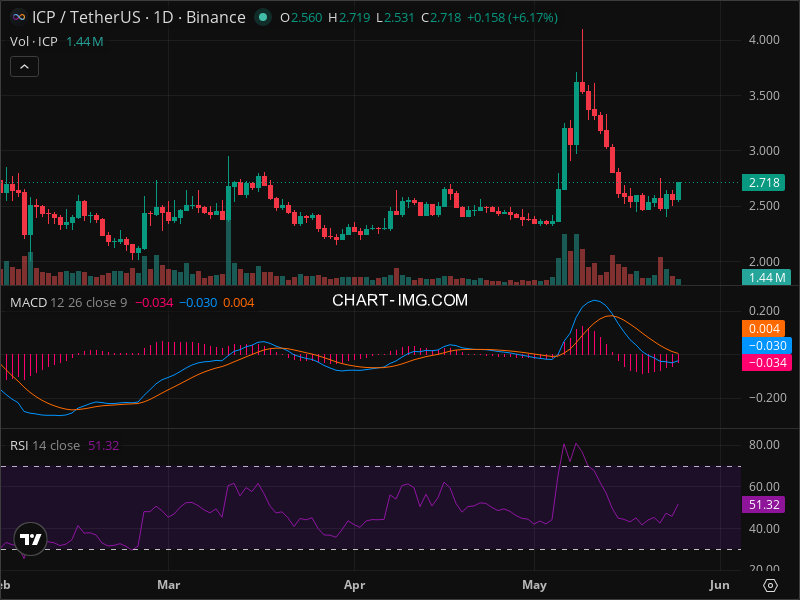Click the Mar label on time axis
Viewport: 800px width, 600px height.
click(168, 585)
